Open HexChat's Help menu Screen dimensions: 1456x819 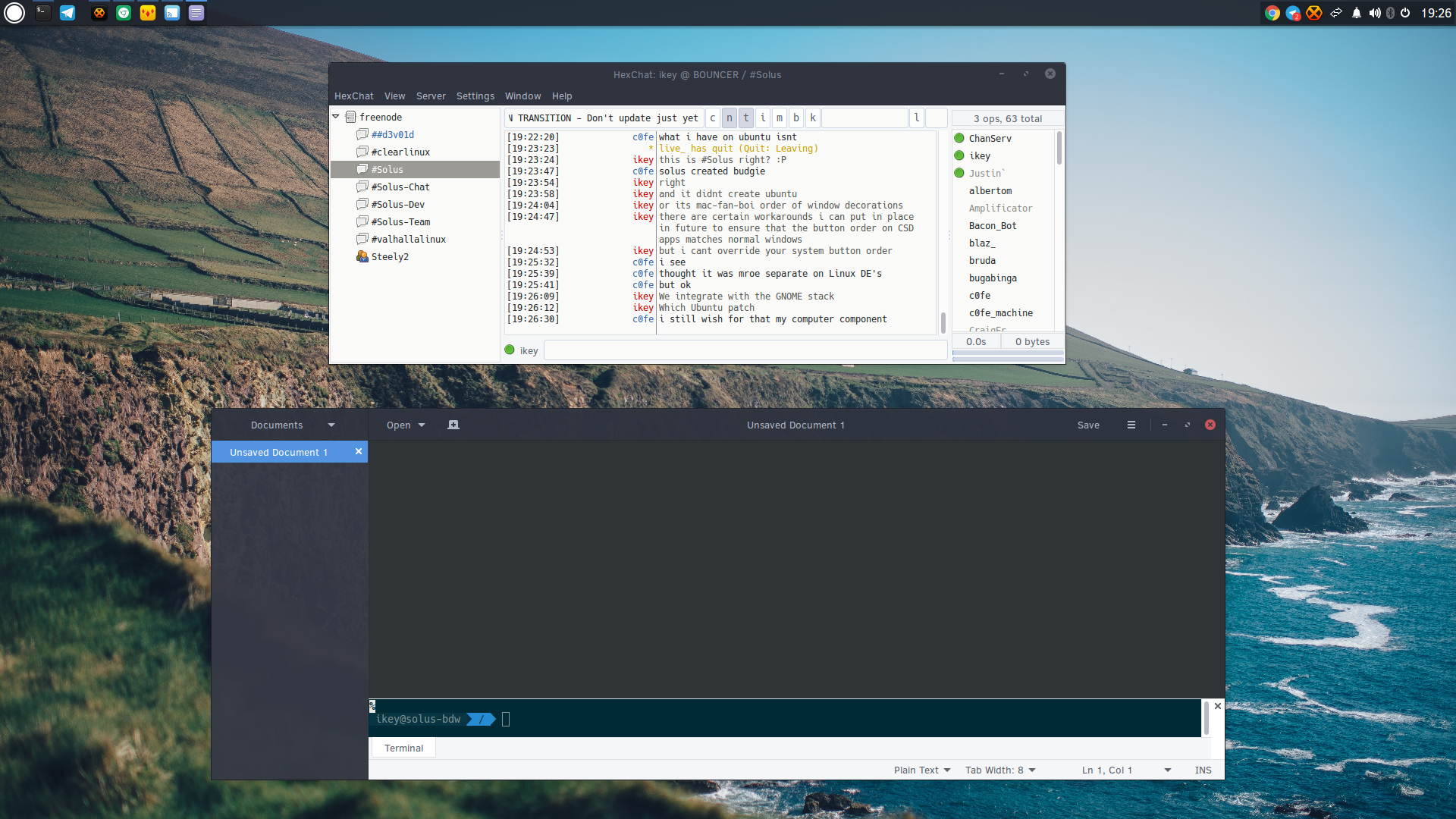pyautogui.click(x=562, y=96)
